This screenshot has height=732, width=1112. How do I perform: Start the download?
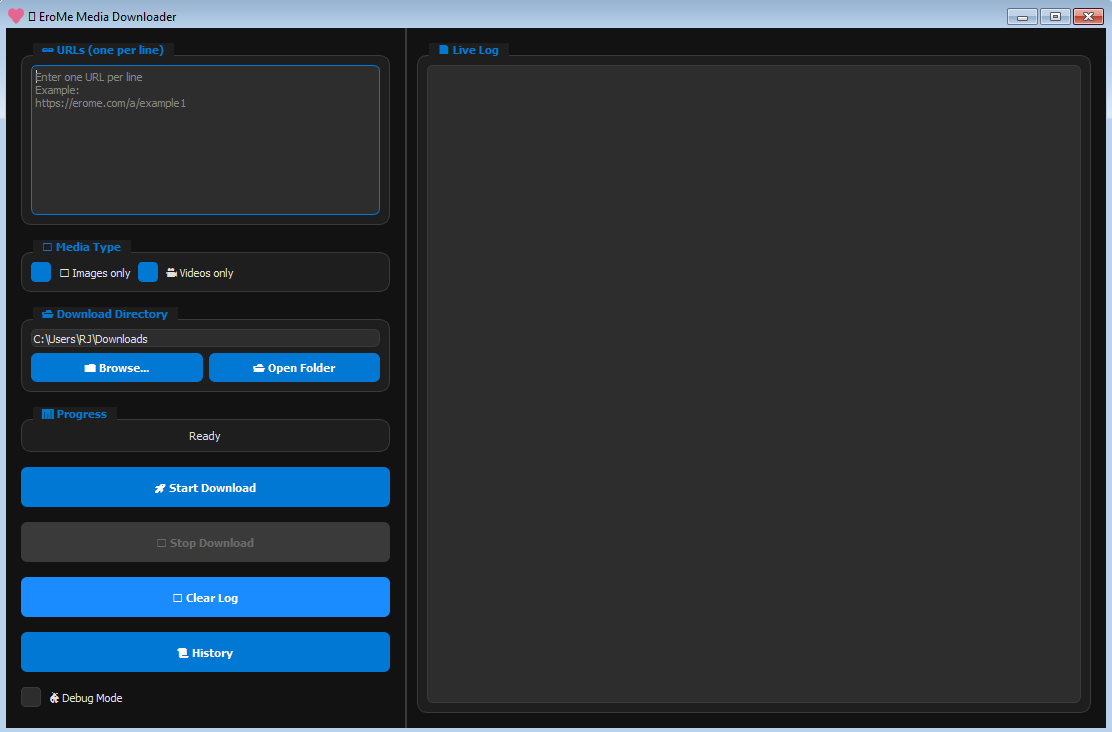[206, 487]
